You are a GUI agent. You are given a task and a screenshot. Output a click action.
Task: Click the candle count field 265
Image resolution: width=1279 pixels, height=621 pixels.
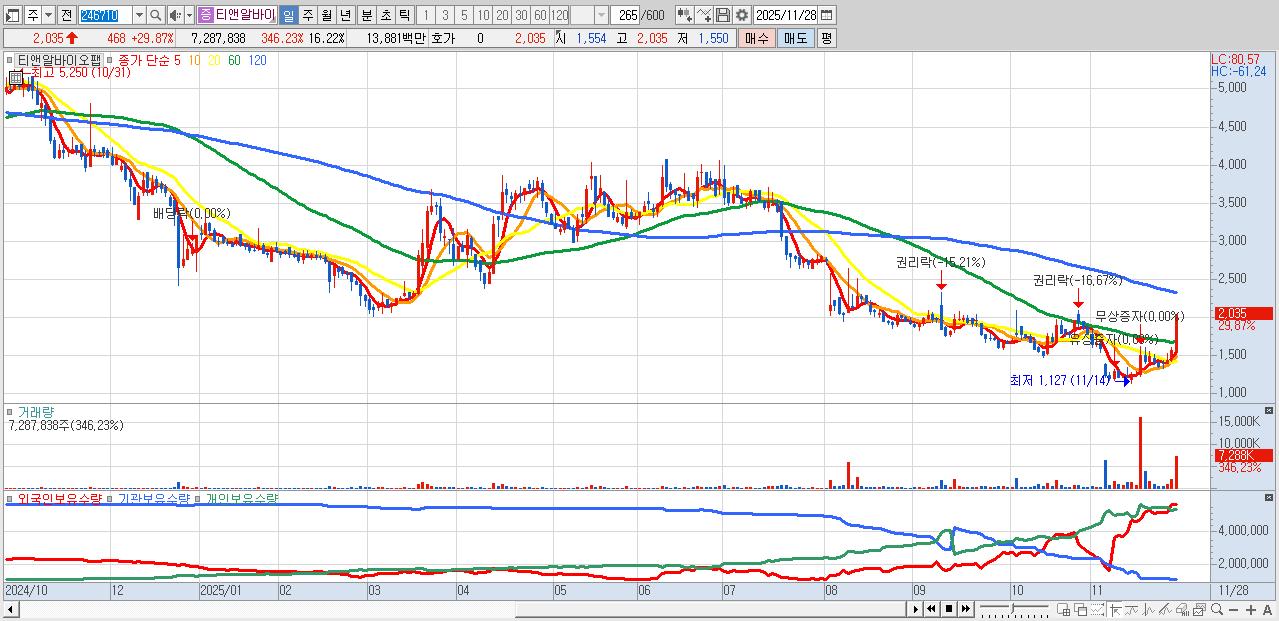(624, 15)
